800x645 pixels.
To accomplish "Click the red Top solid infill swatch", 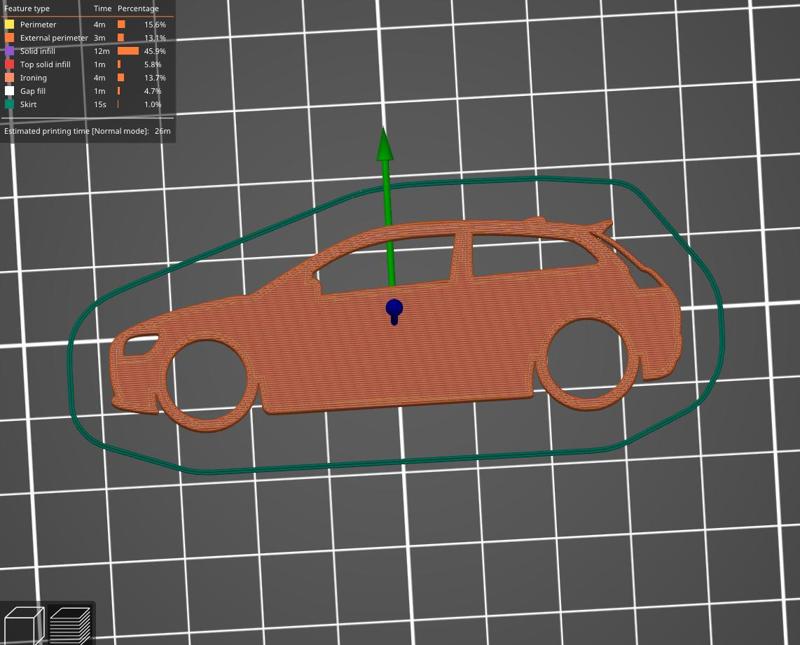I will click(x=10, y=64).
